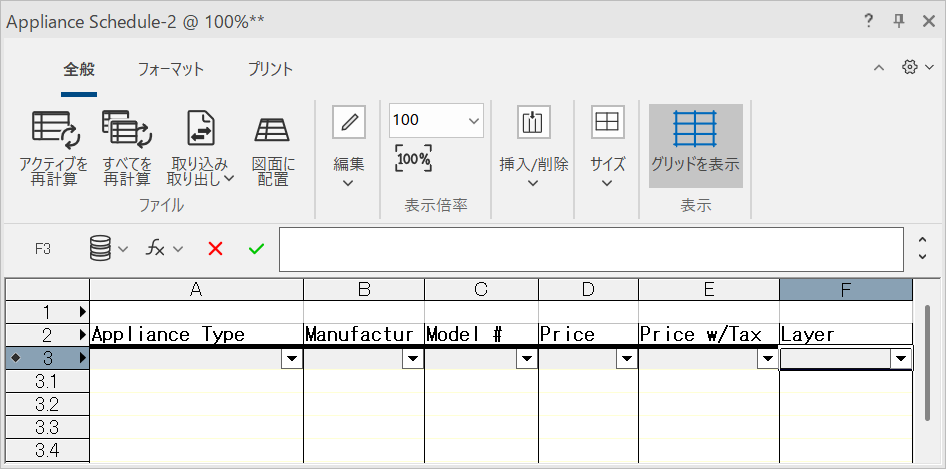The image size is (946, 469).
Task: Click the 100% zoom reset icon
Action: (x=413, y=159)
